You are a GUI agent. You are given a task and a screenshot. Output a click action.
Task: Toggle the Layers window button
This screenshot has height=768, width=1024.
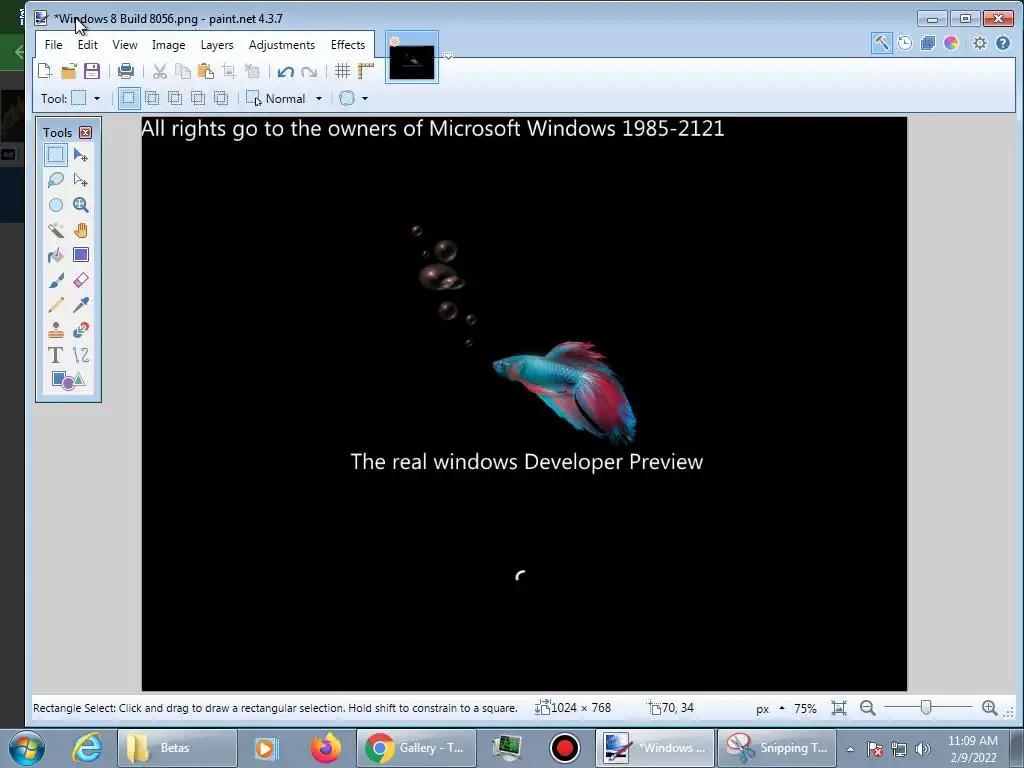pyautogui.click(x=927, y=43)
